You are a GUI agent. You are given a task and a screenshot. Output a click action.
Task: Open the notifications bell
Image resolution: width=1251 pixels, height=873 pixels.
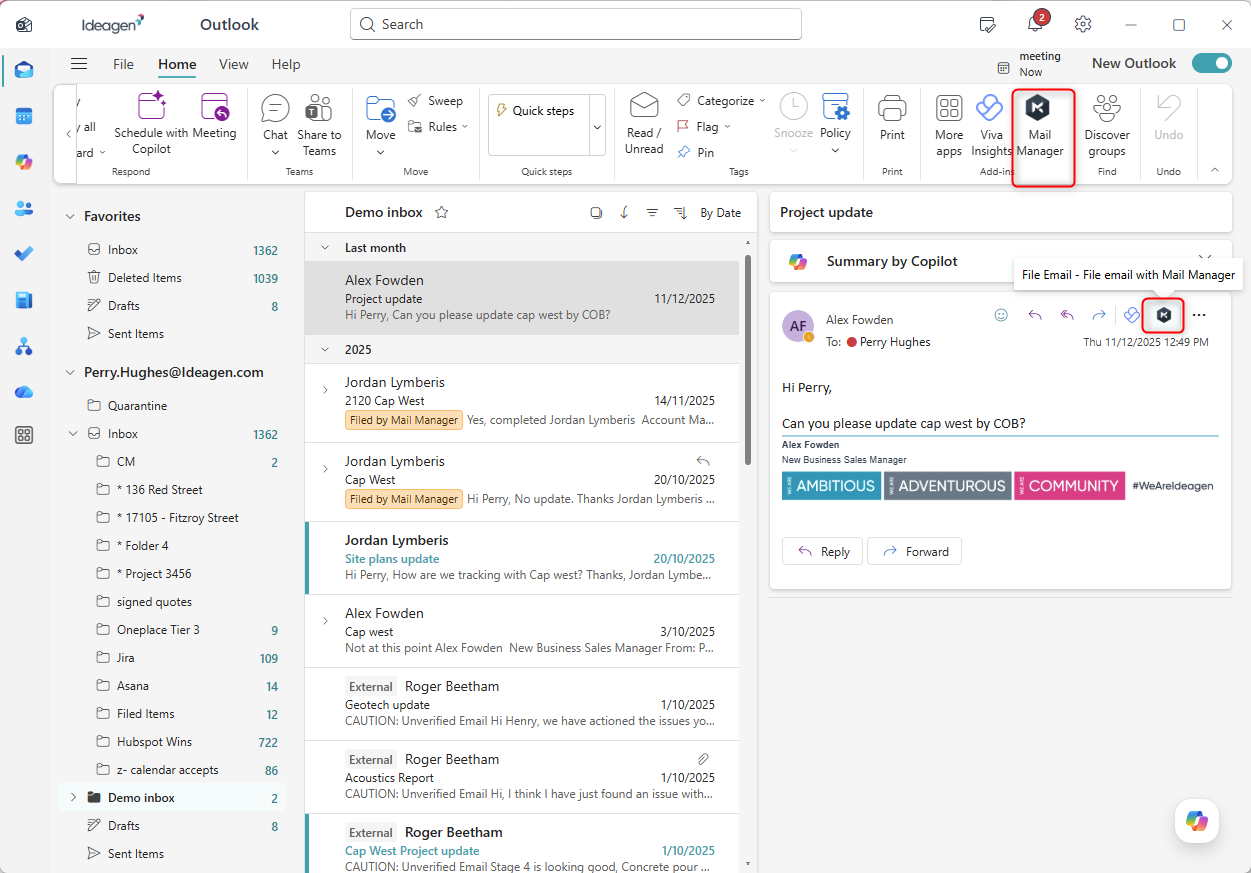1035,25
